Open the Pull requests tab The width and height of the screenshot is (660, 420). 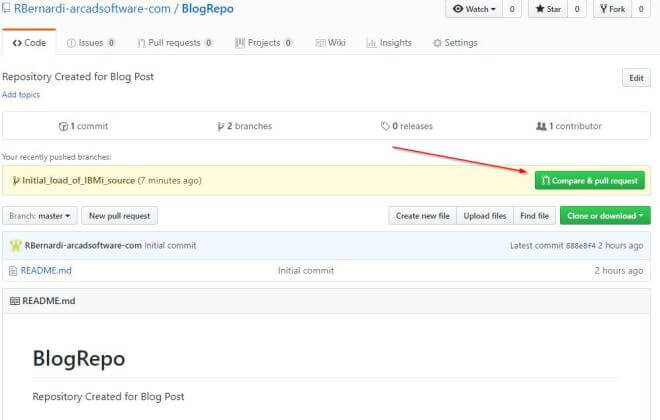point(174,43)
